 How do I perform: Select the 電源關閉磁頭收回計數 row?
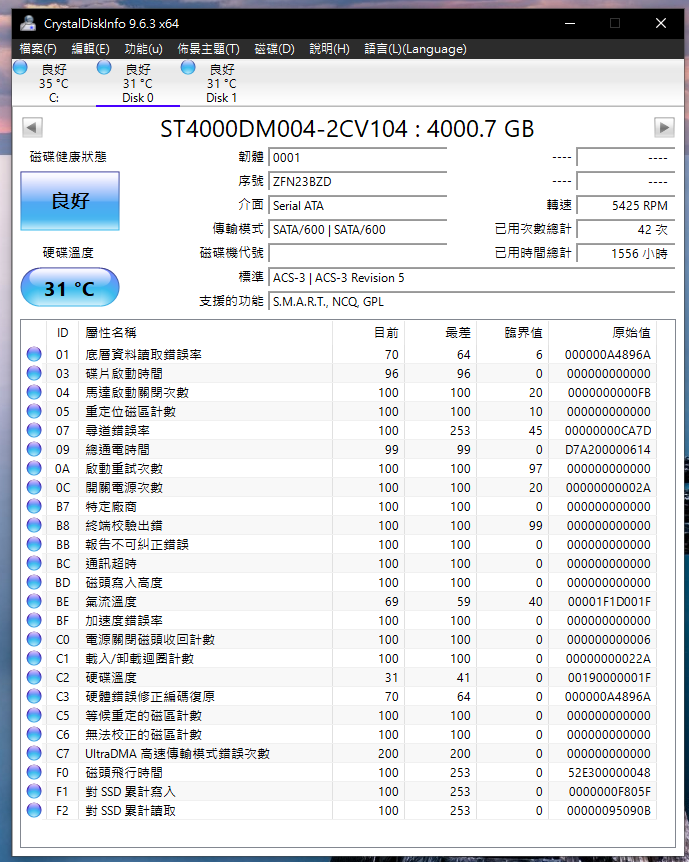339,639
